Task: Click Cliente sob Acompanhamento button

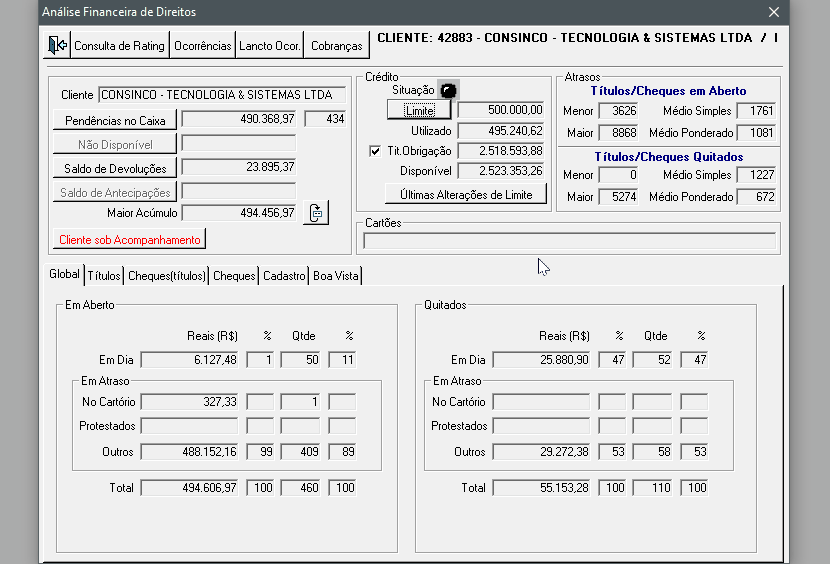Action: tap(130, 239)
